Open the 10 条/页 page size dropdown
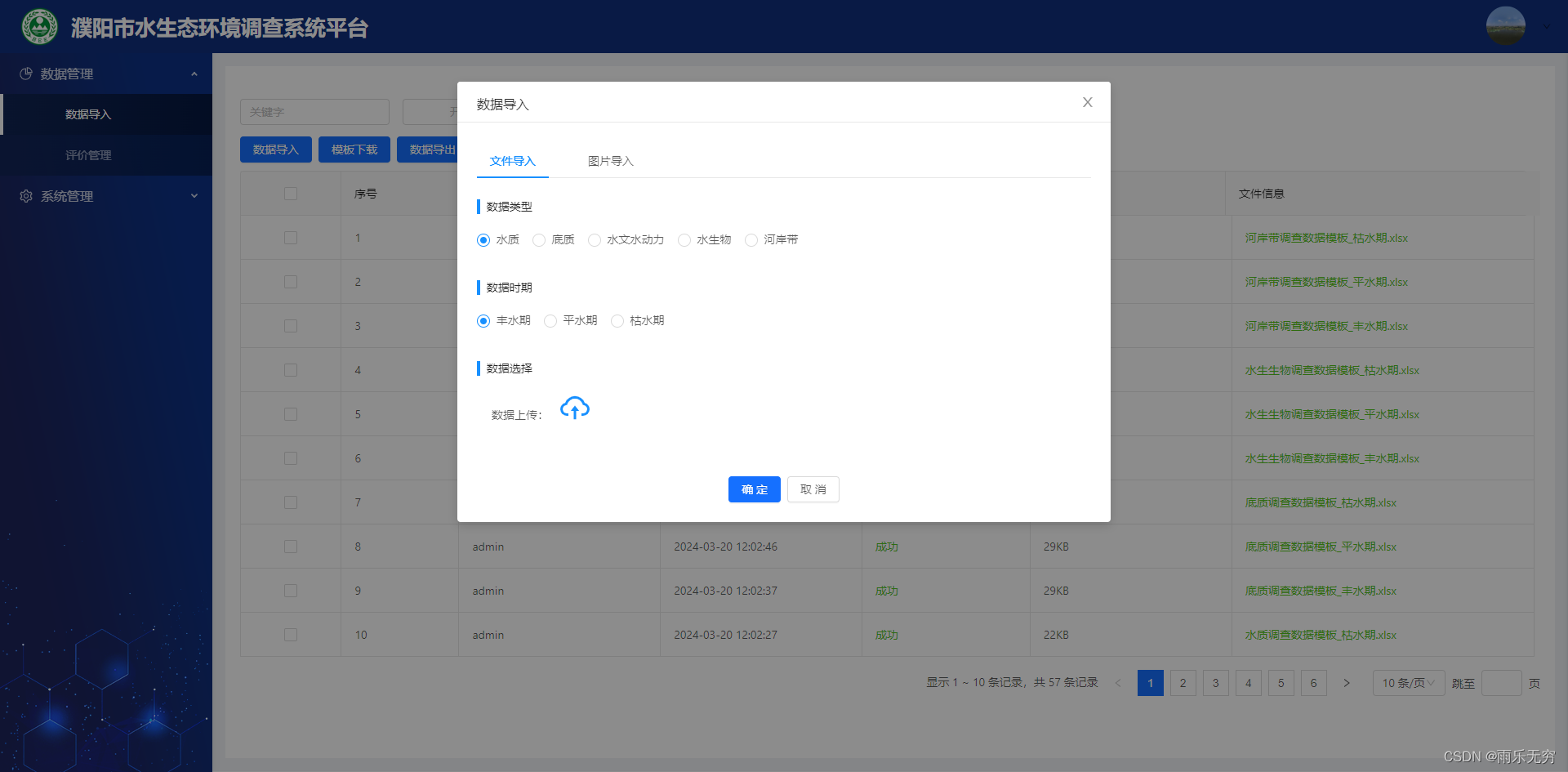The width and height of the screenshot is (1568, 772). [1409, 683]
